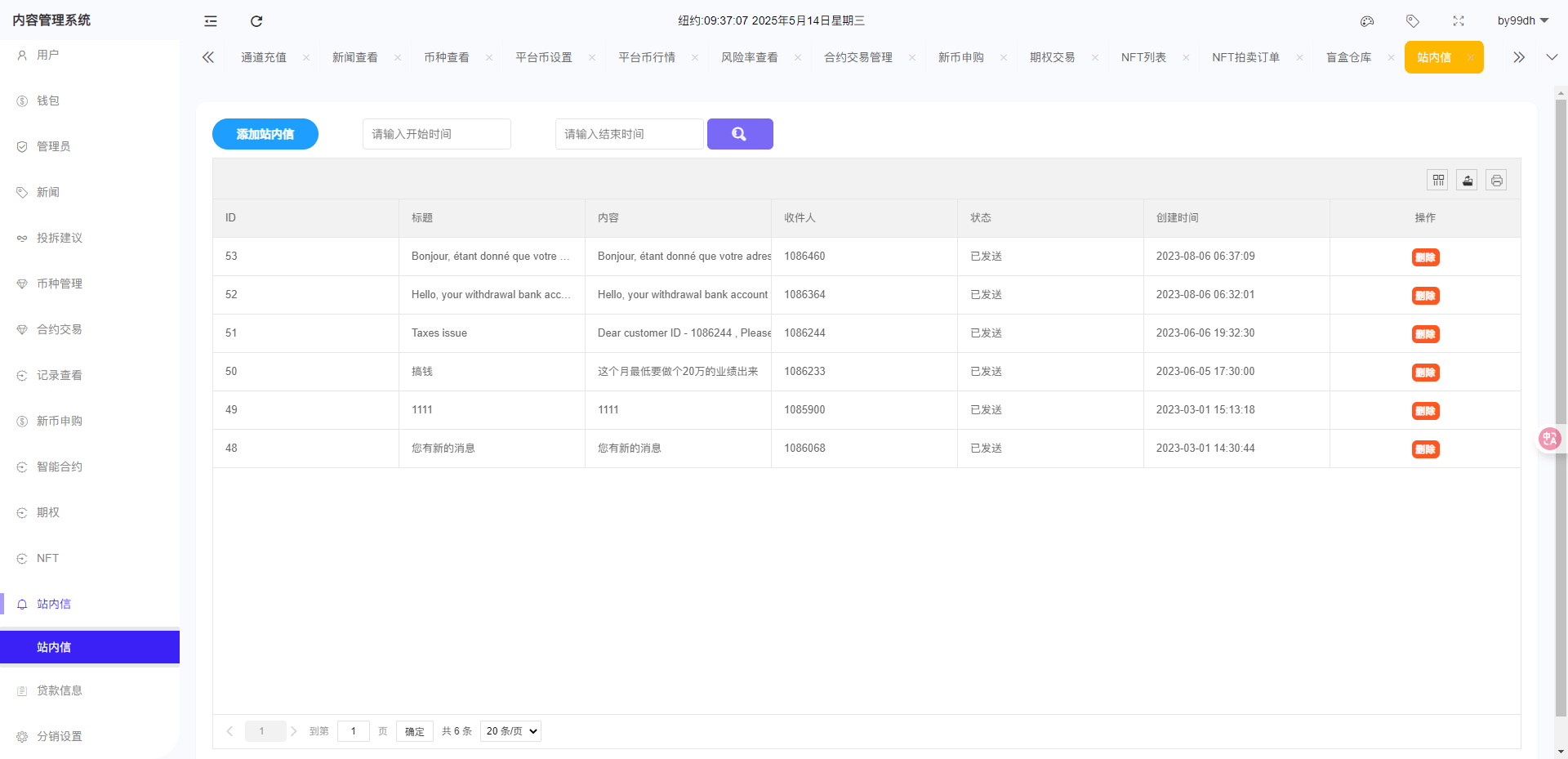Delete message ID 53 with 删除 button
The image size is (1568, 759).
[x=1425, y=257]
